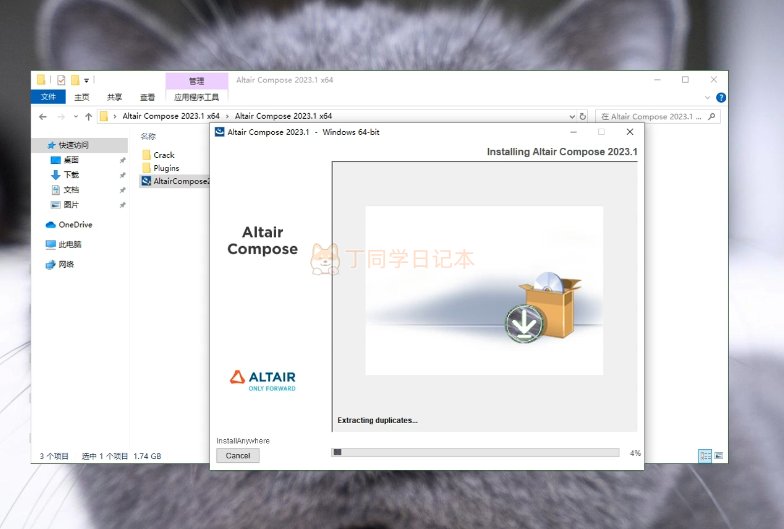Viewport: 784px width, 529px height.
Task: Click the pin icon beside 文档
Action: (122, 190)
